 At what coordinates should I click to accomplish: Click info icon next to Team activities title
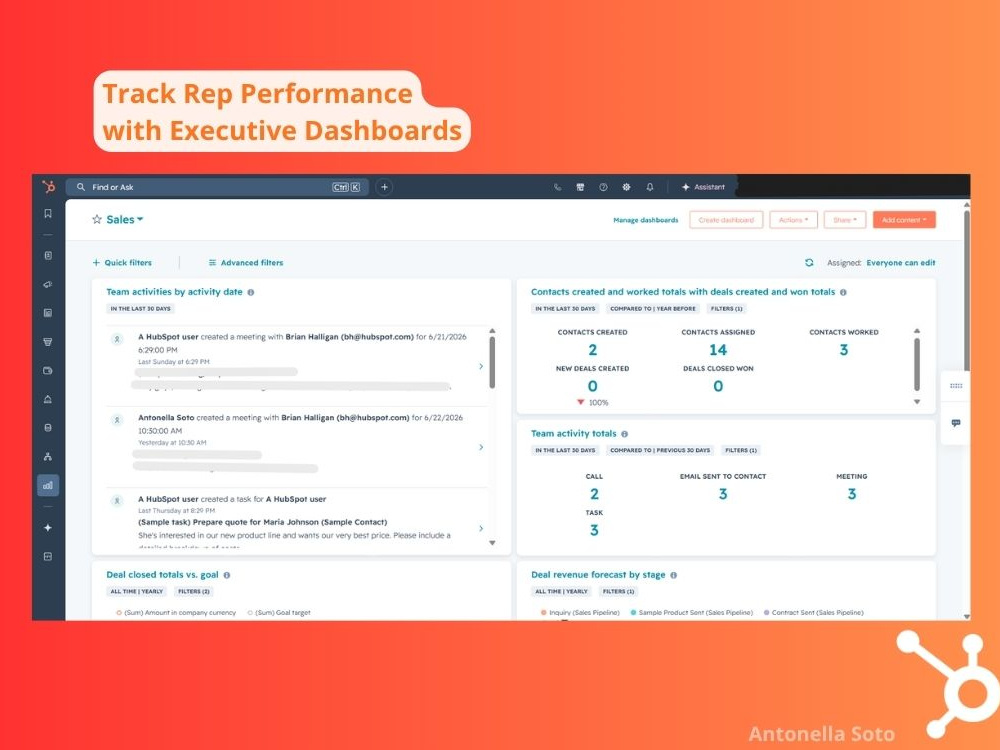251,292
